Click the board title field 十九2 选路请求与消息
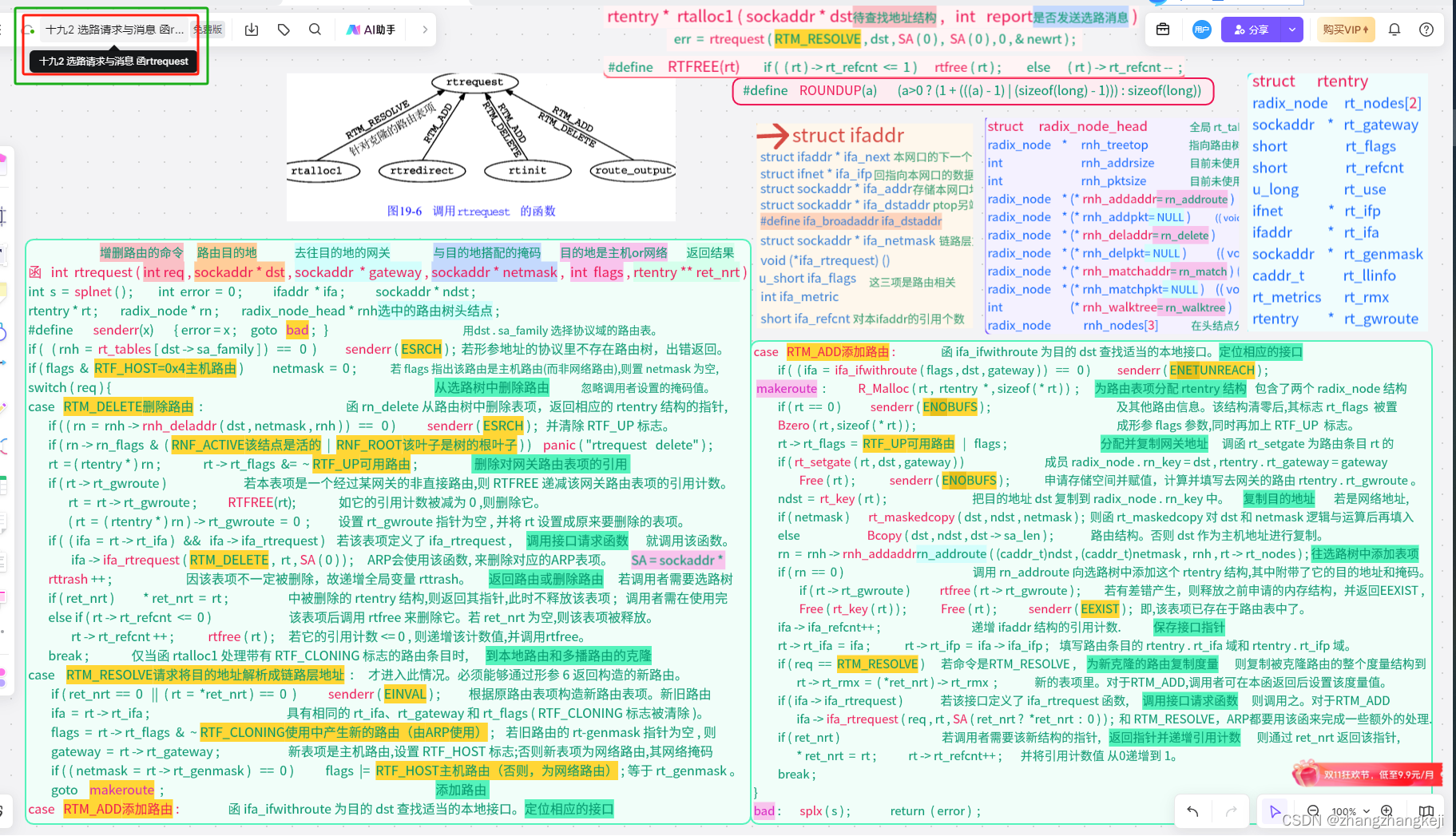 (114, 30)
